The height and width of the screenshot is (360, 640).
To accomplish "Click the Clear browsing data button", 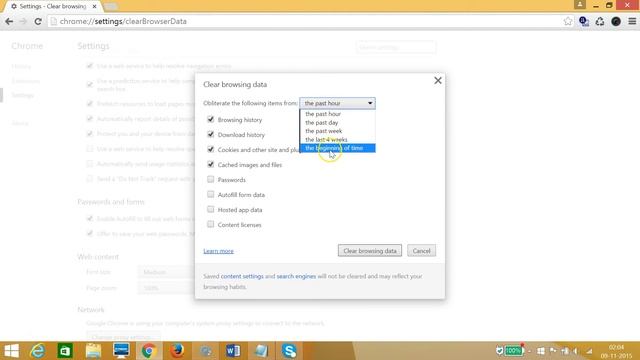I will click(x=370, y=251).
